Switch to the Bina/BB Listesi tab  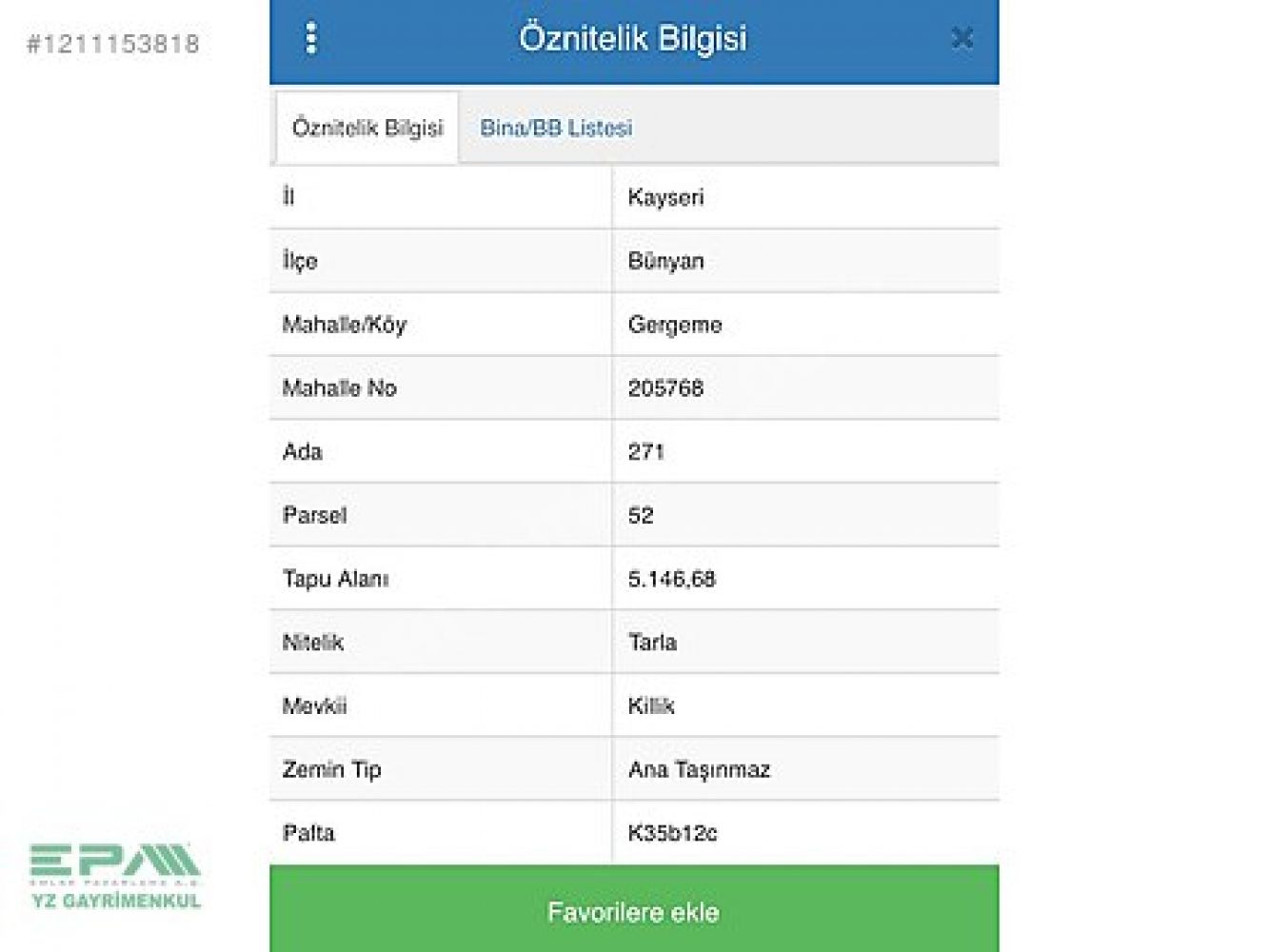point(556,128)
